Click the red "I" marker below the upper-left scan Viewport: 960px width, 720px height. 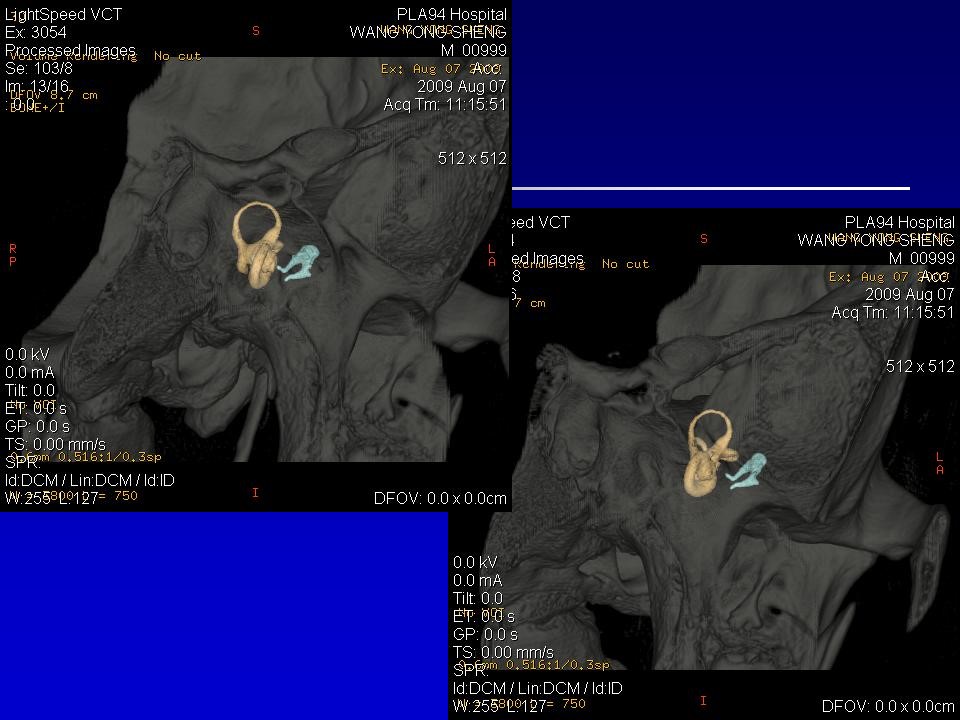pyautogui.click(x=255, y=492)
